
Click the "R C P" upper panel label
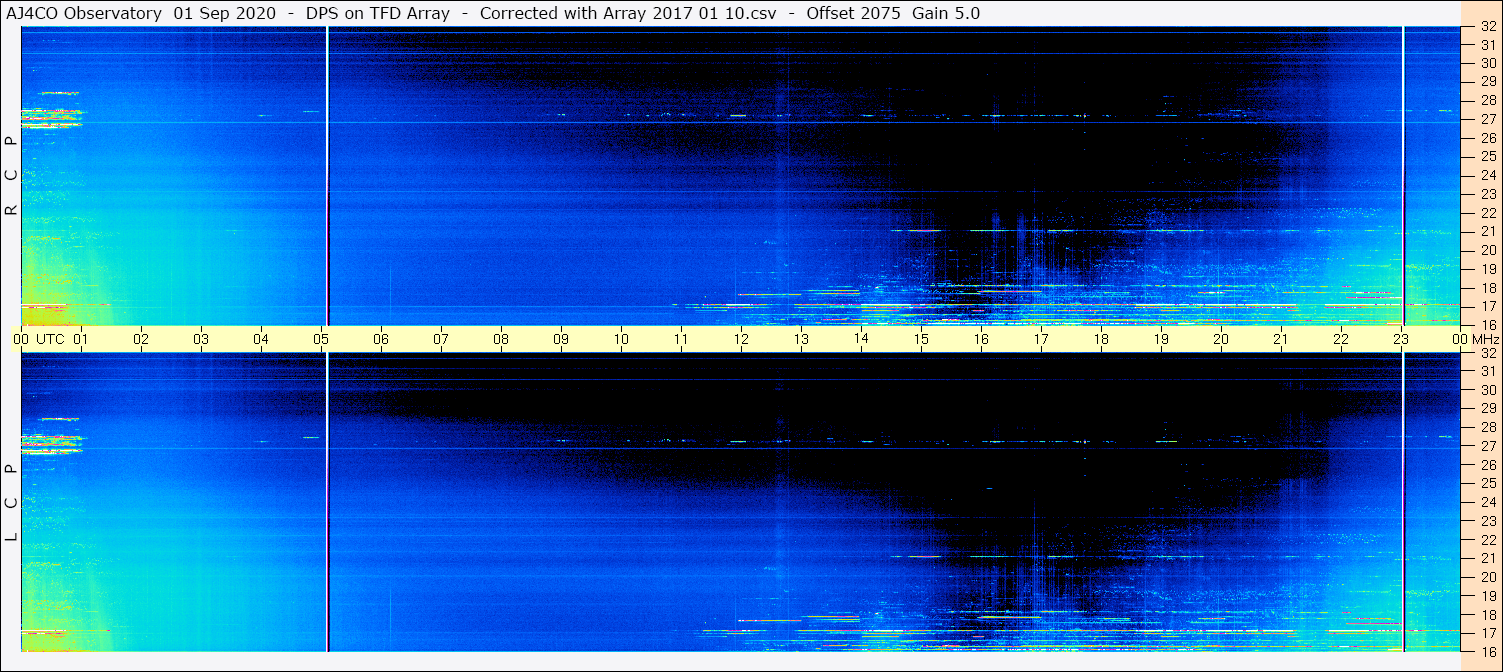(x=11, y=176)
